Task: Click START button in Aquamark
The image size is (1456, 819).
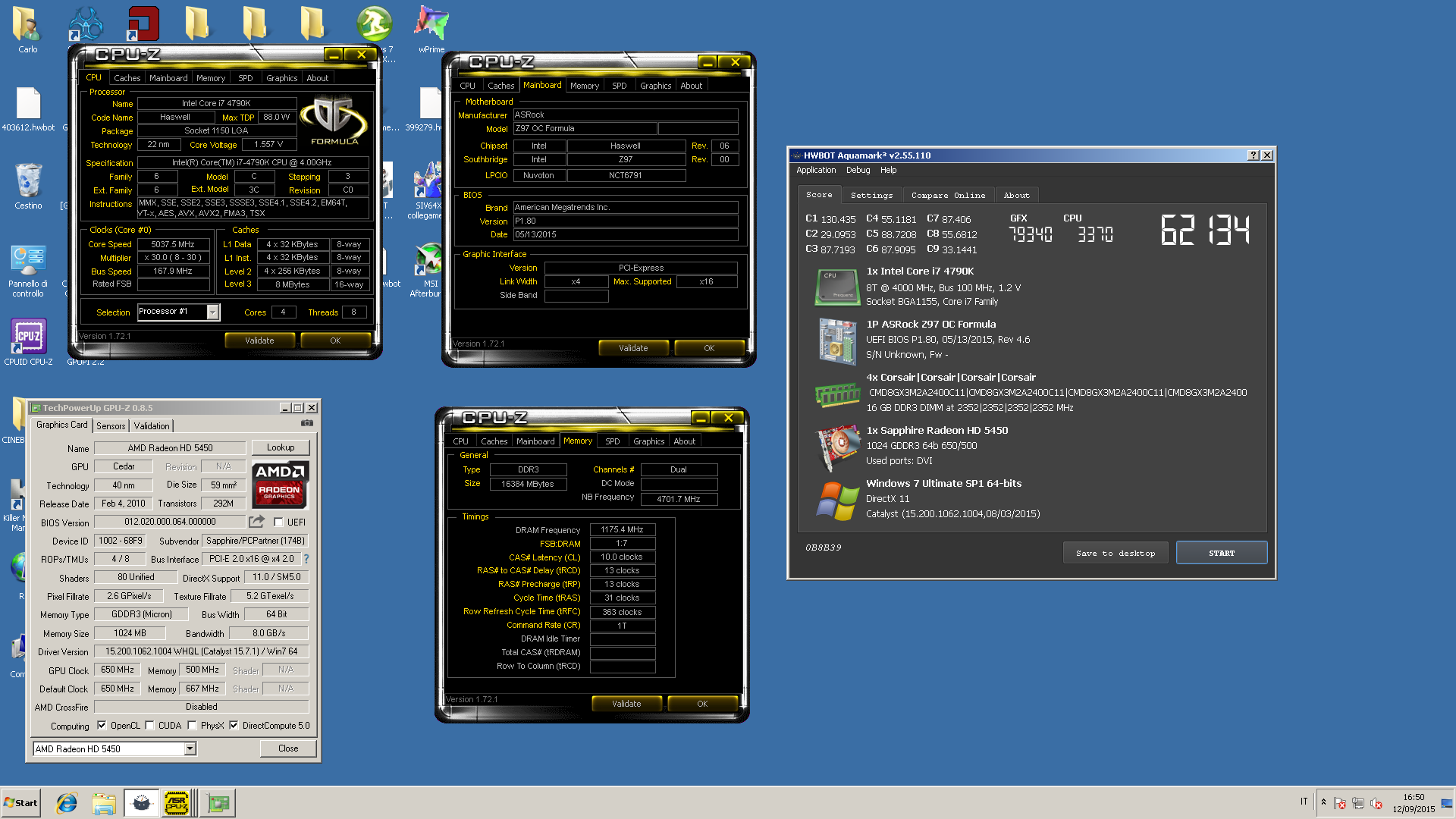Action: [1221, 553]
